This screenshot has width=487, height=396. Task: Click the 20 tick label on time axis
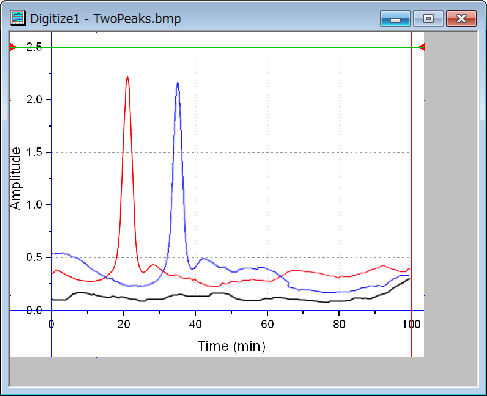coord(123,324)
